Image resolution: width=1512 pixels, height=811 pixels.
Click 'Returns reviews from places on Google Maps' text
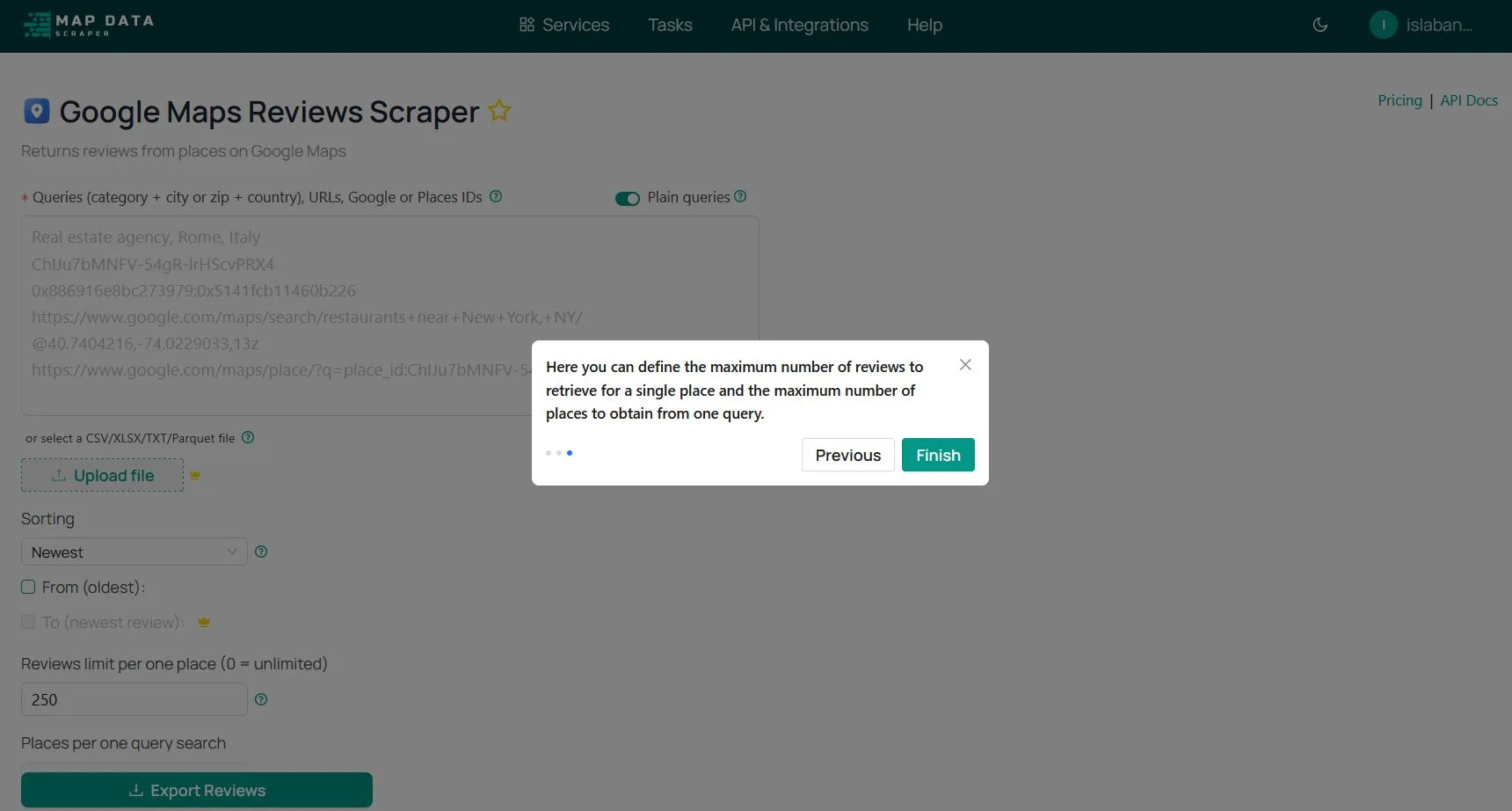184,151
